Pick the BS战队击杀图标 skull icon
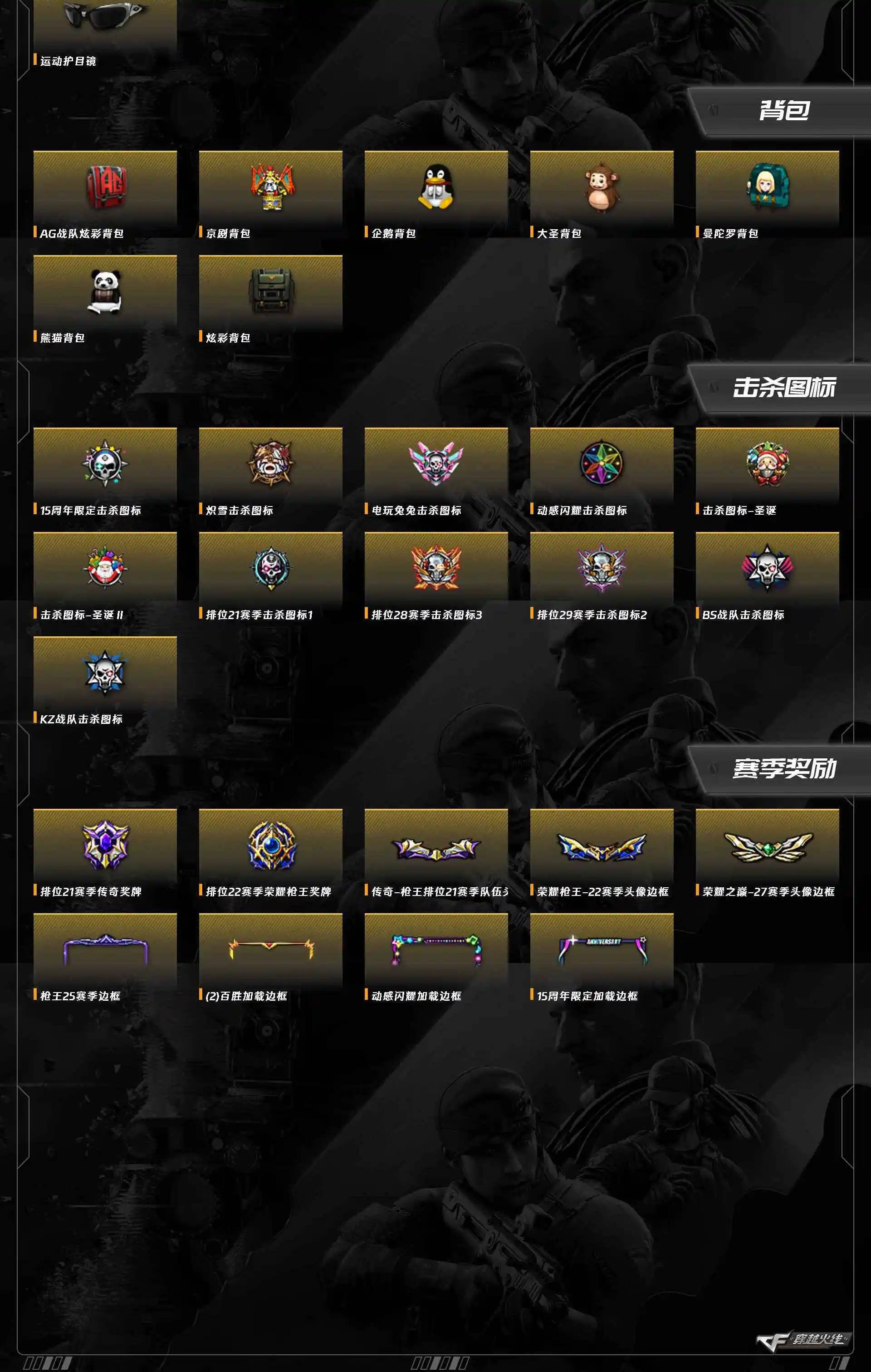The width and height of the screenshot is (871, 1372). pyautogui.click(x=767, y=567)
